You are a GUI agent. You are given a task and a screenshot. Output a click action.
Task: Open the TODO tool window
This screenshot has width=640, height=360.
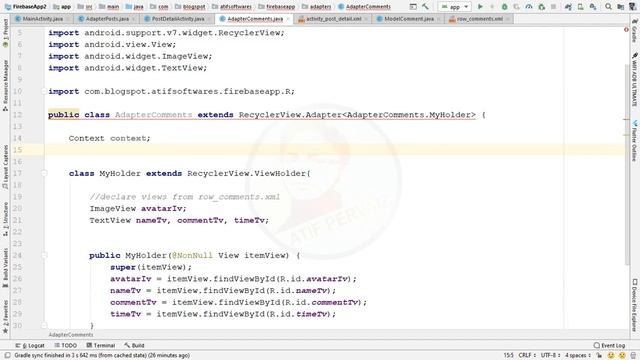coord(66,345)
